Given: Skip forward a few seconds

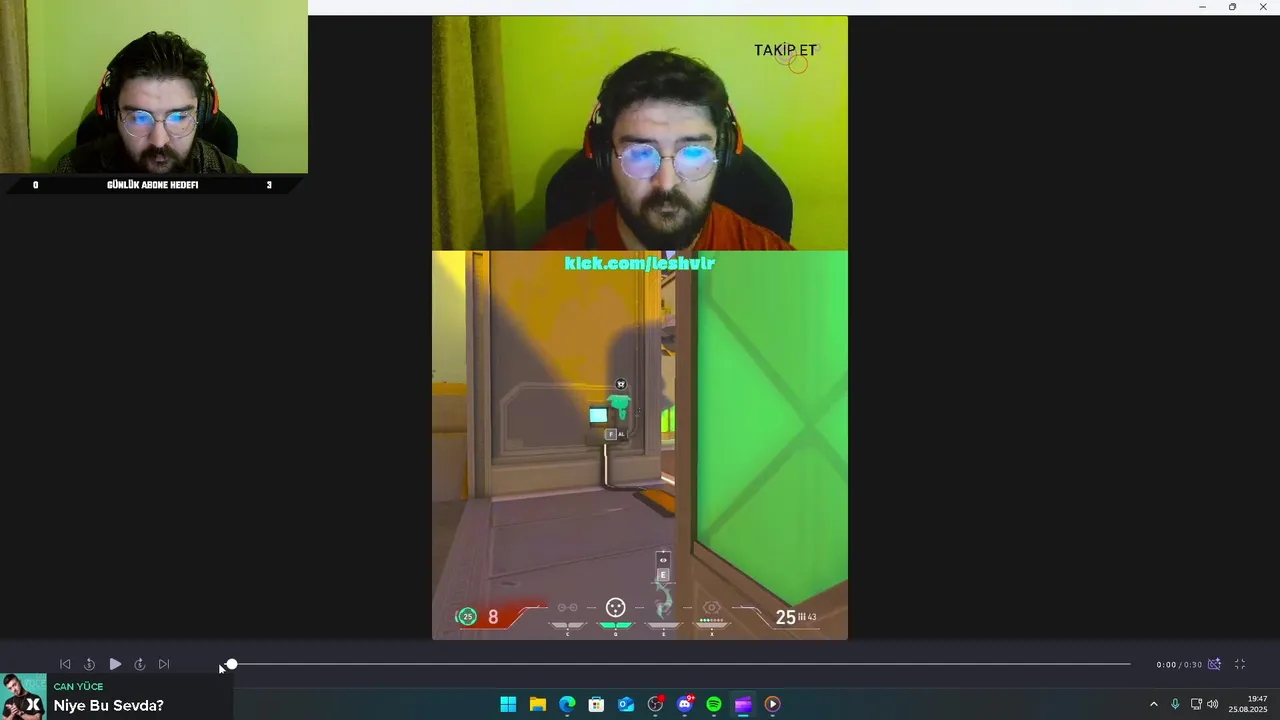Looking at the screenshot, I should [140, 664].
